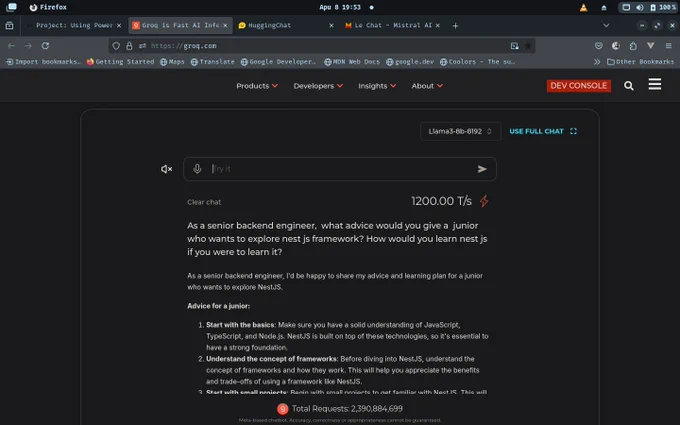This screenshot has width=680, height=425.
Task: Open the Groq hamburger menu
Action: 655,84
